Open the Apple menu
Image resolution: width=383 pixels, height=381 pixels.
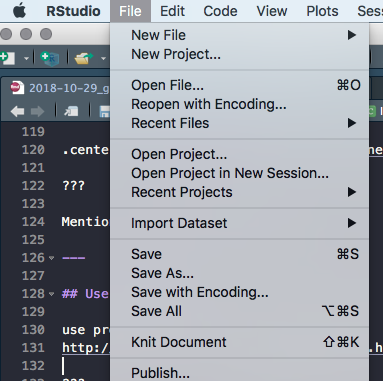pos(19,11)
